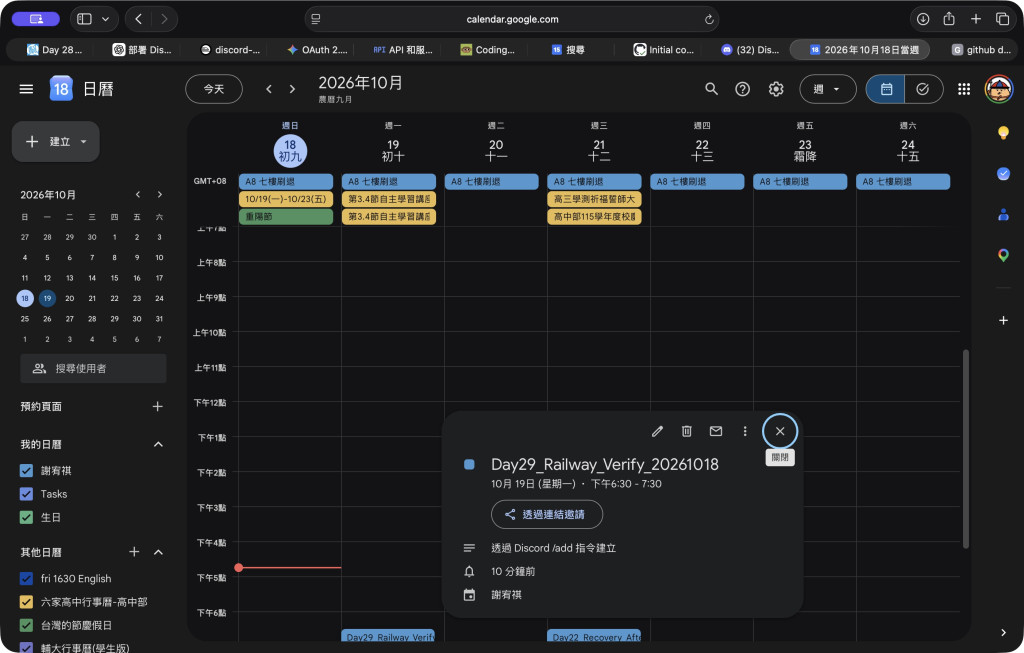Add a booking page with plus icon

[157, 406]
